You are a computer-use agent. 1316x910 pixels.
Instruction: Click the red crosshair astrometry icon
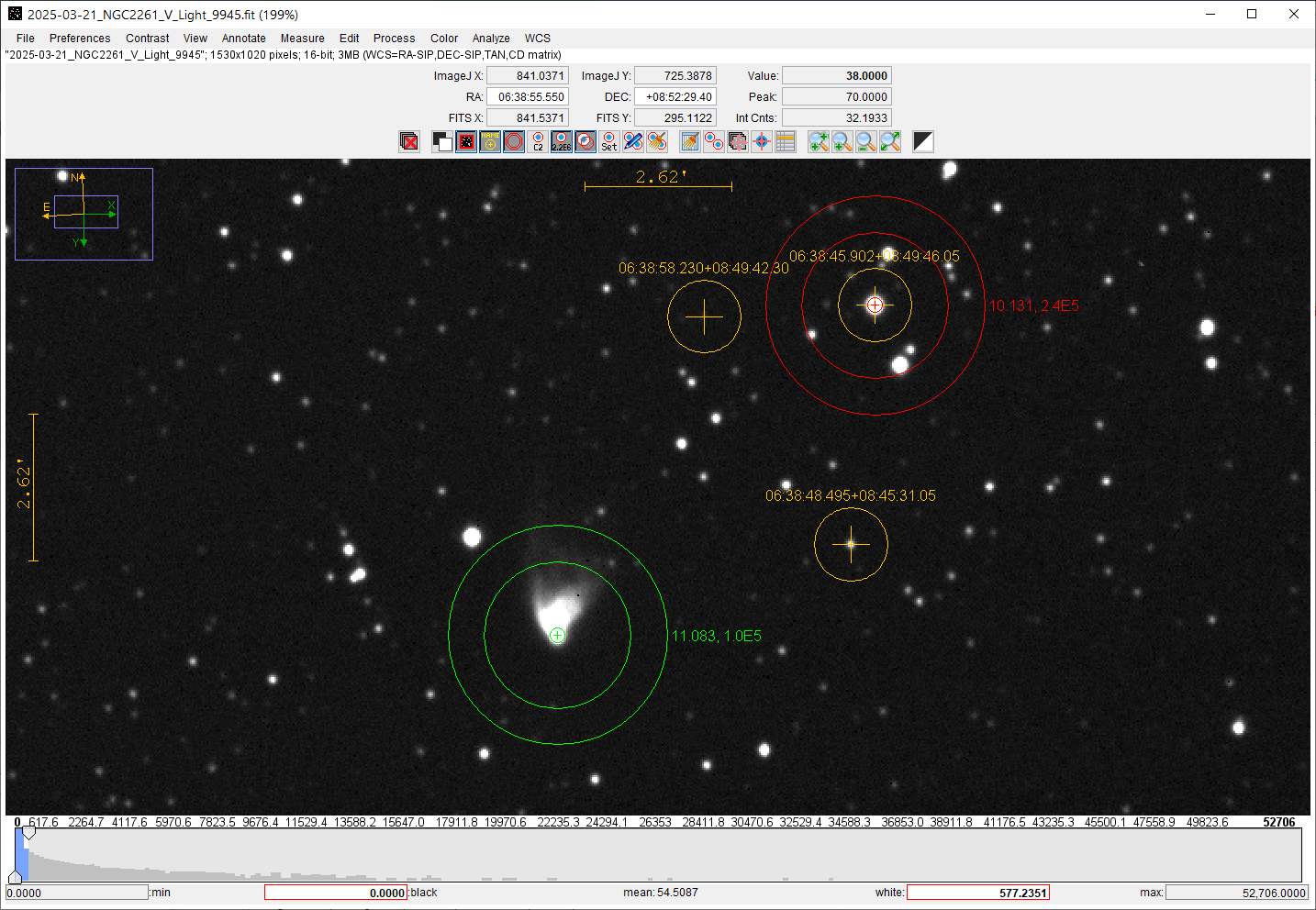coord(762,141)
